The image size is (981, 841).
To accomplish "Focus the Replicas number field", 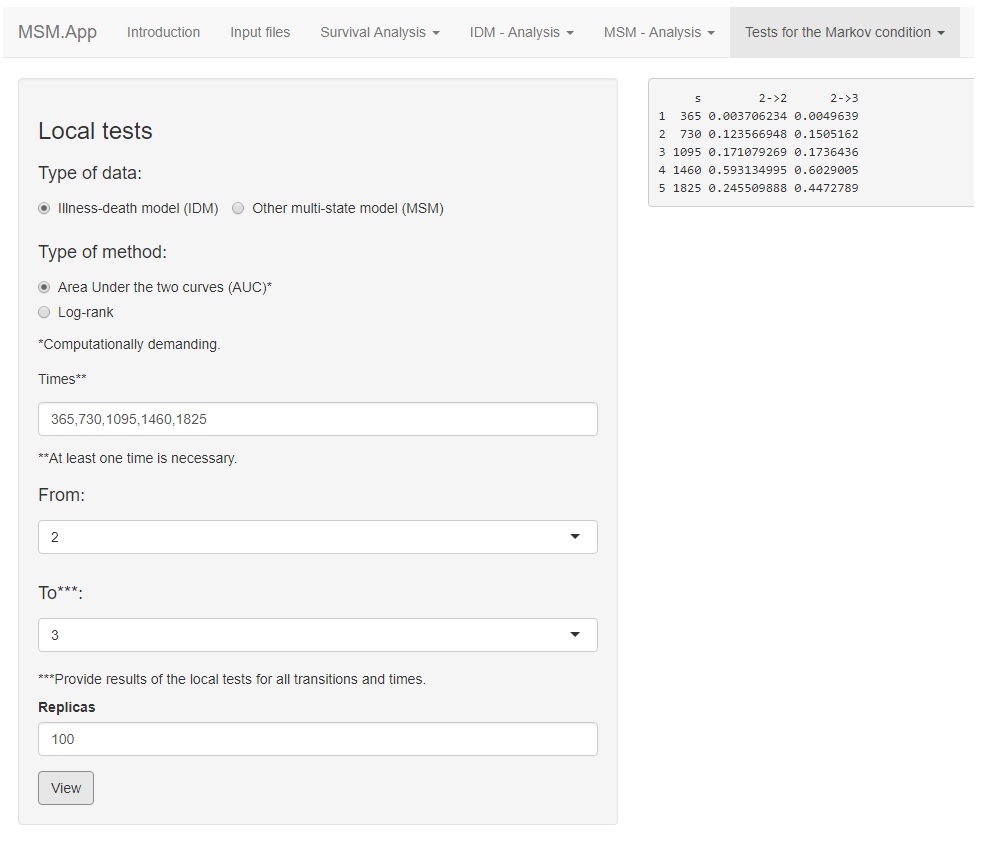I will click(317, 739).
